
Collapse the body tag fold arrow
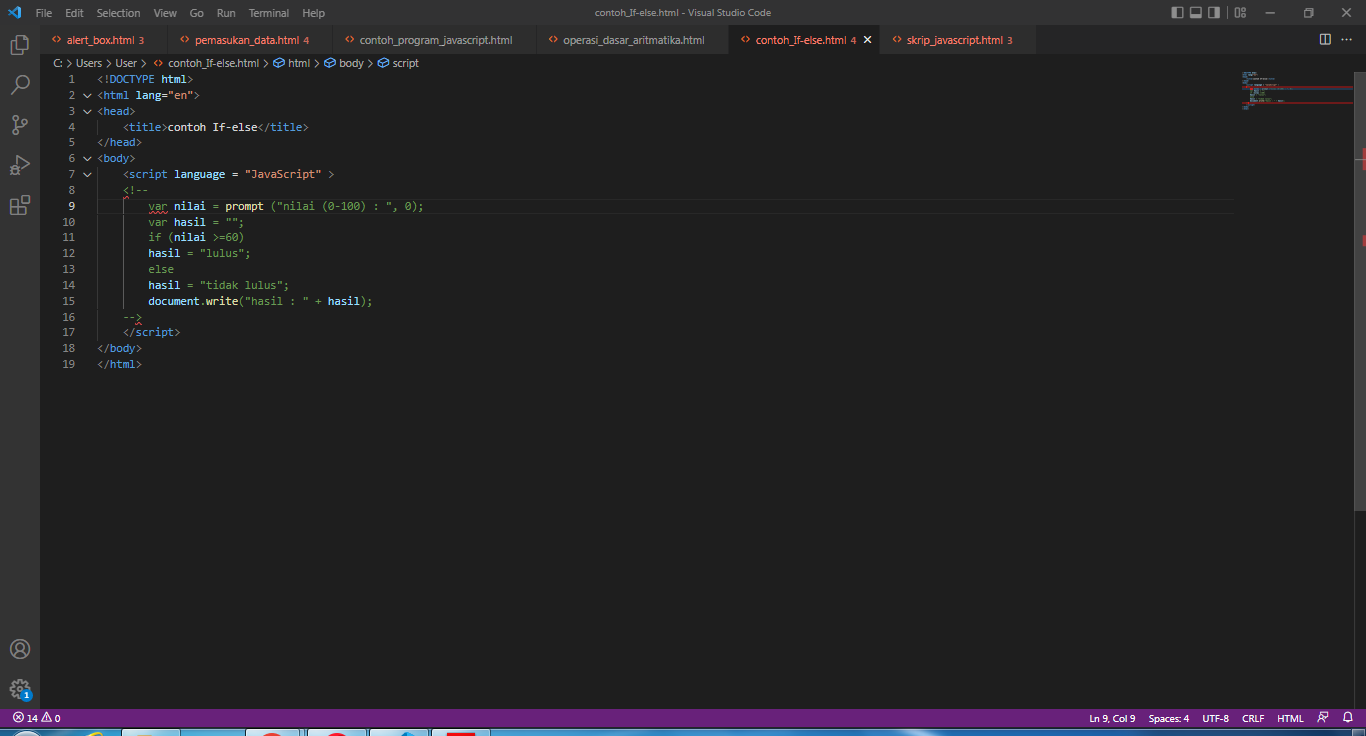[87, 158]
